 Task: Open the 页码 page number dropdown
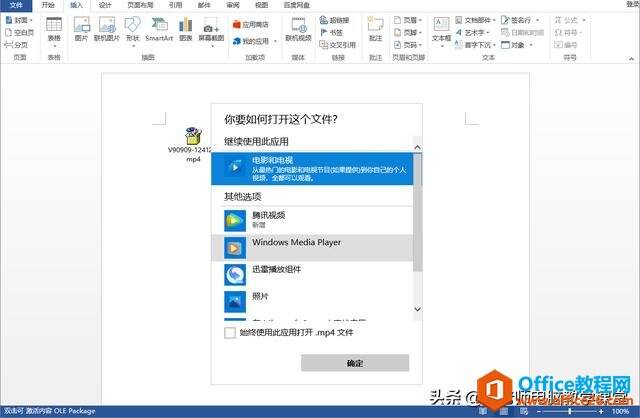[408, 44]
